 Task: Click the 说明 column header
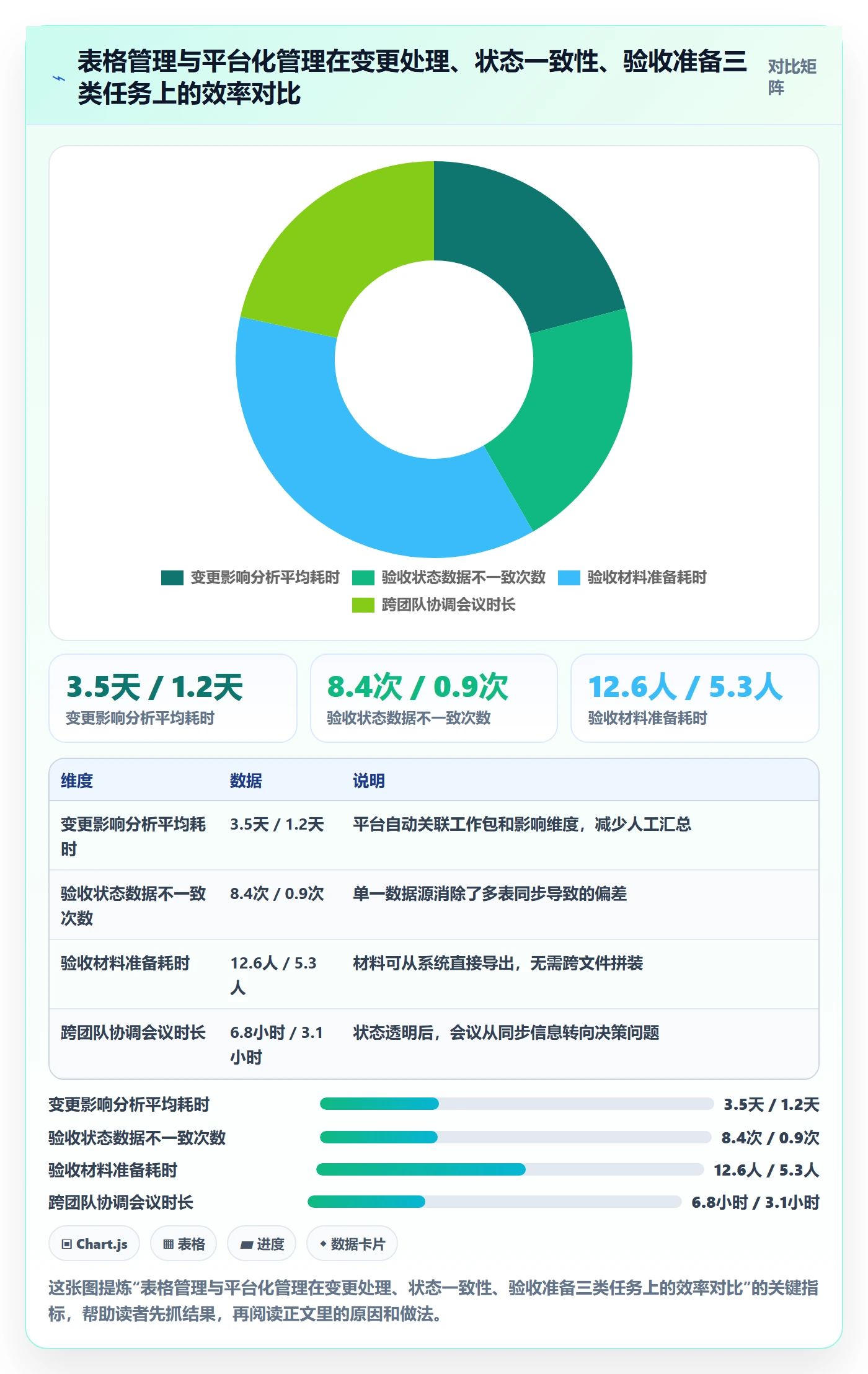click(369, 781)
